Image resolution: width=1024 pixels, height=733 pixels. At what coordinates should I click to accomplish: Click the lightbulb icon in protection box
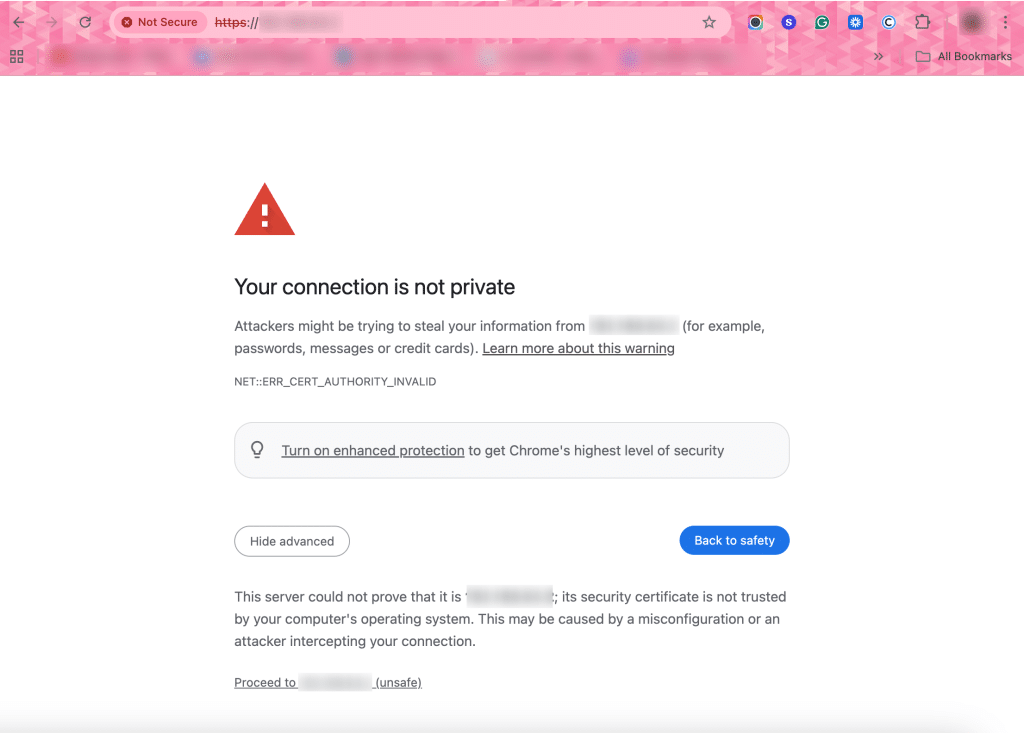pyautogui.click(x=257, y=450)
